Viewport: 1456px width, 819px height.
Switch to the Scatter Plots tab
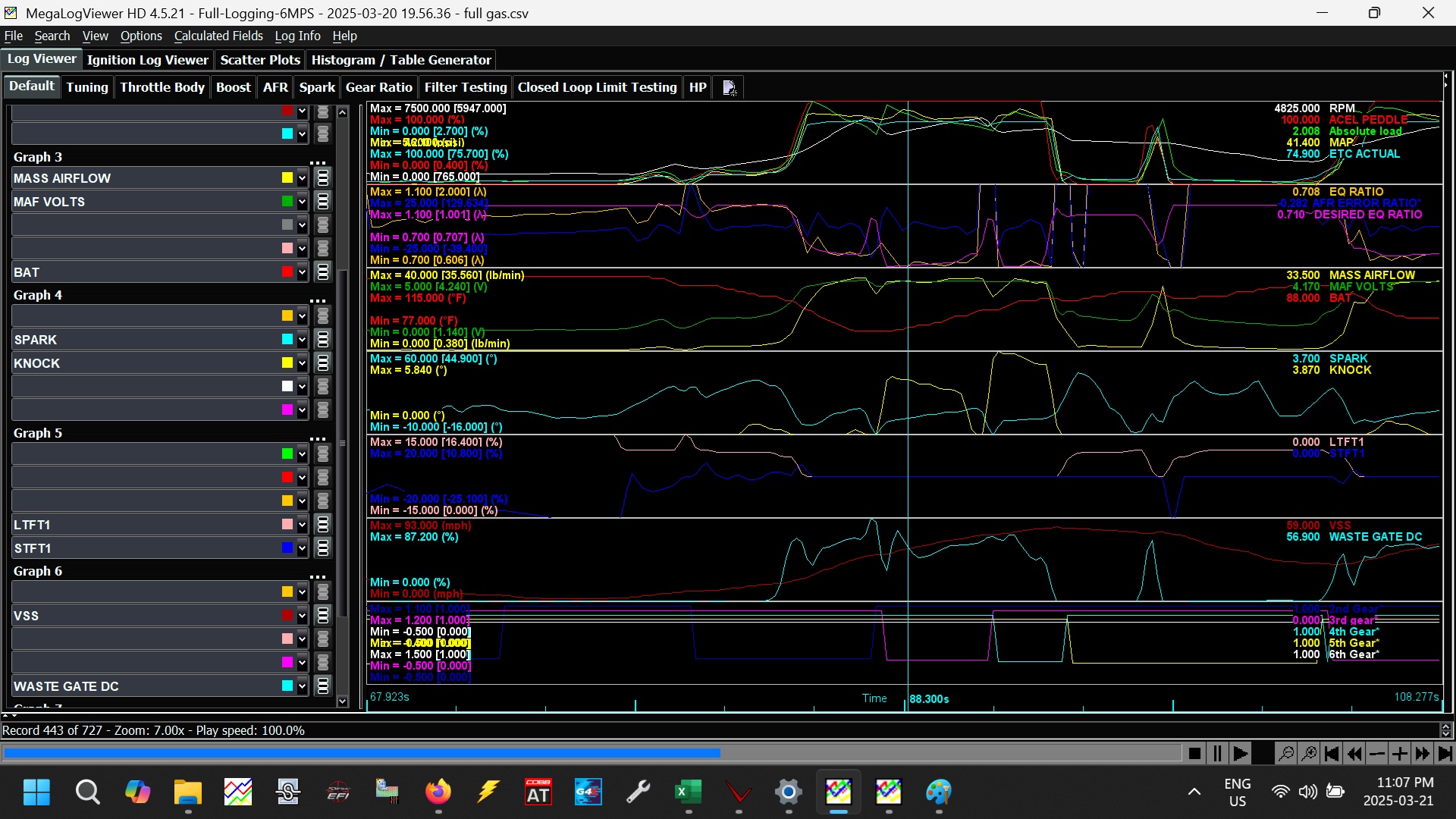(260, 60)
